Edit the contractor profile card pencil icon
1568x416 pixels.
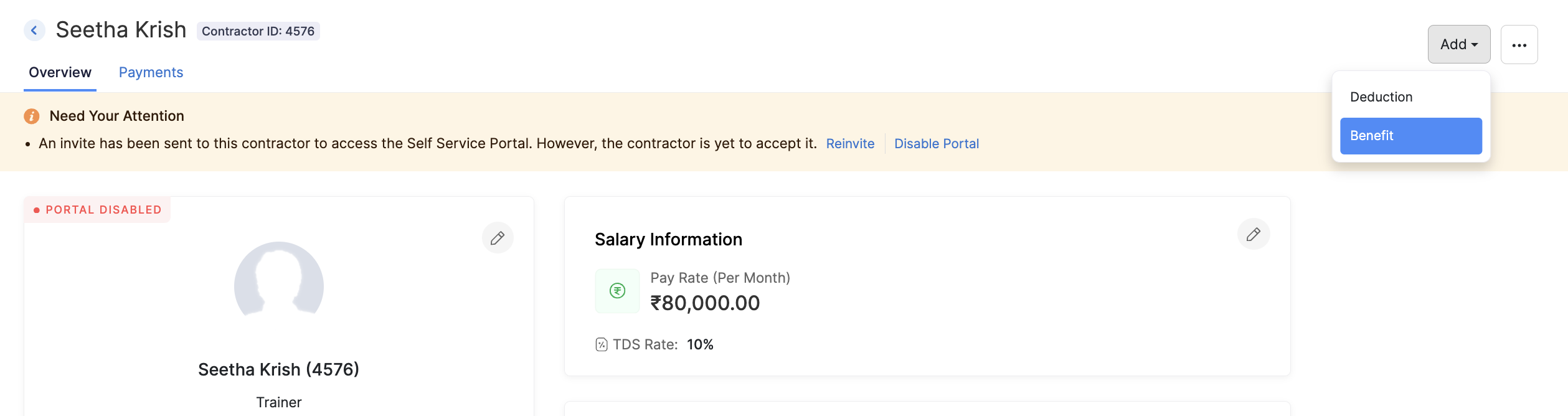[x=498, y=238]
